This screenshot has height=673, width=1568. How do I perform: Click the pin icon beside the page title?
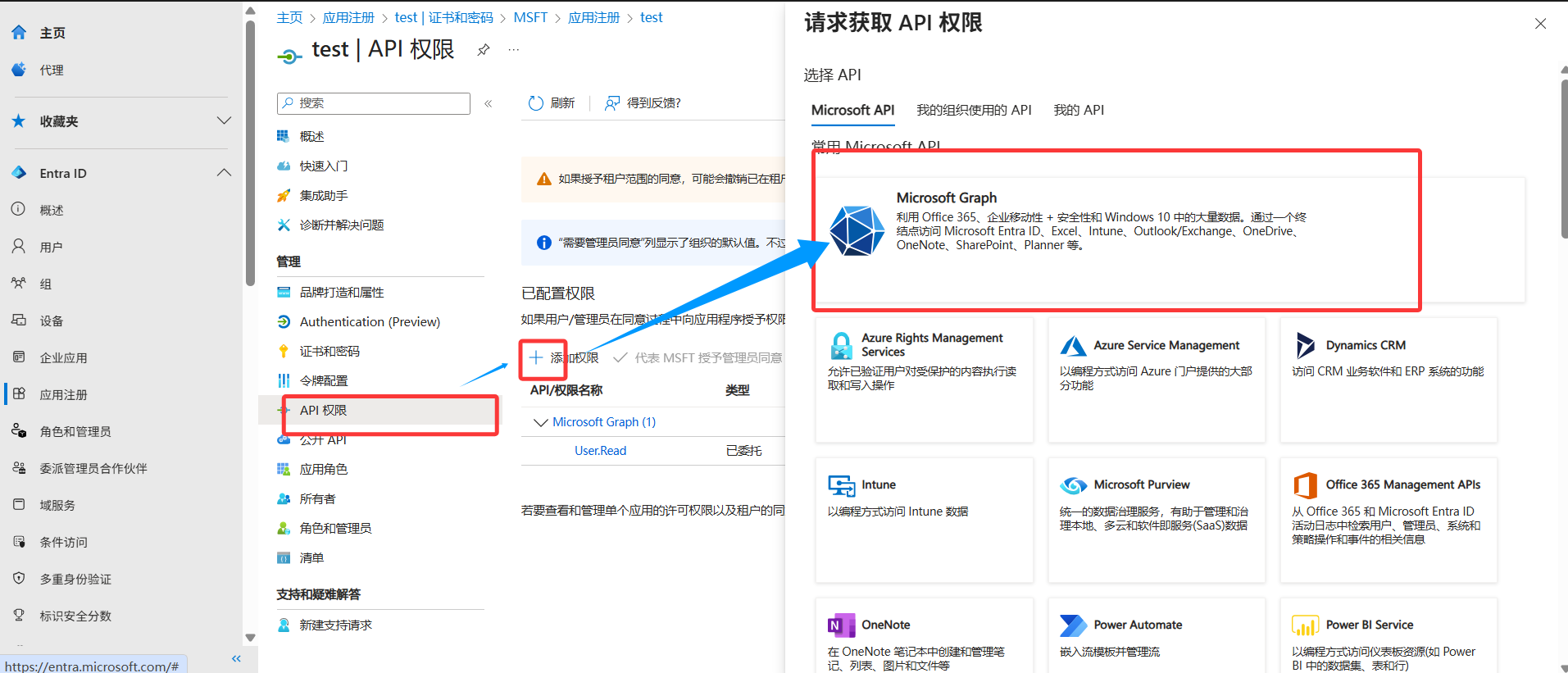(x=484, y=50)
